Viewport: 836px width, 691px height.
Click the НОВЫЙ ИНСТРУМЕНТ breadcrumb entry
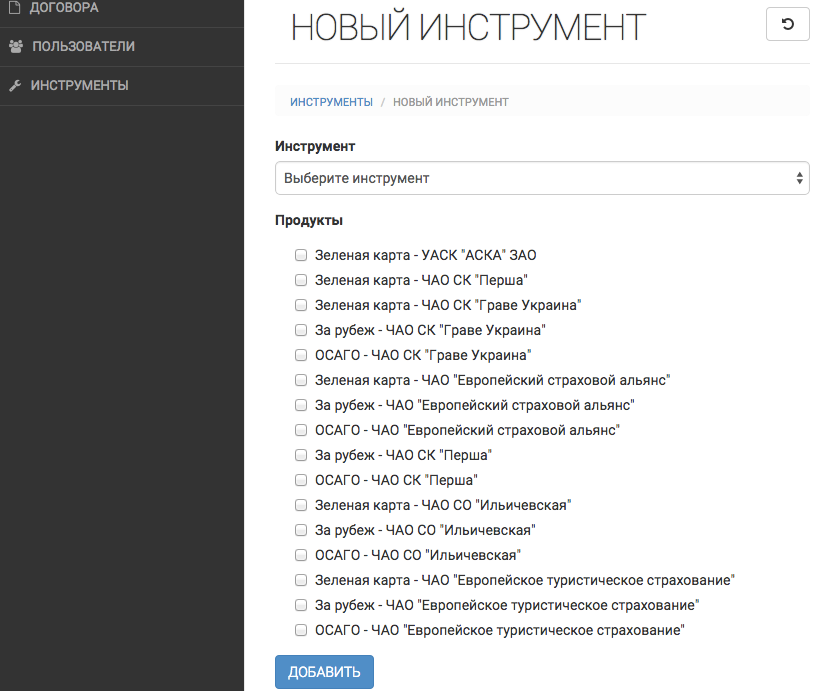(451, 101)
